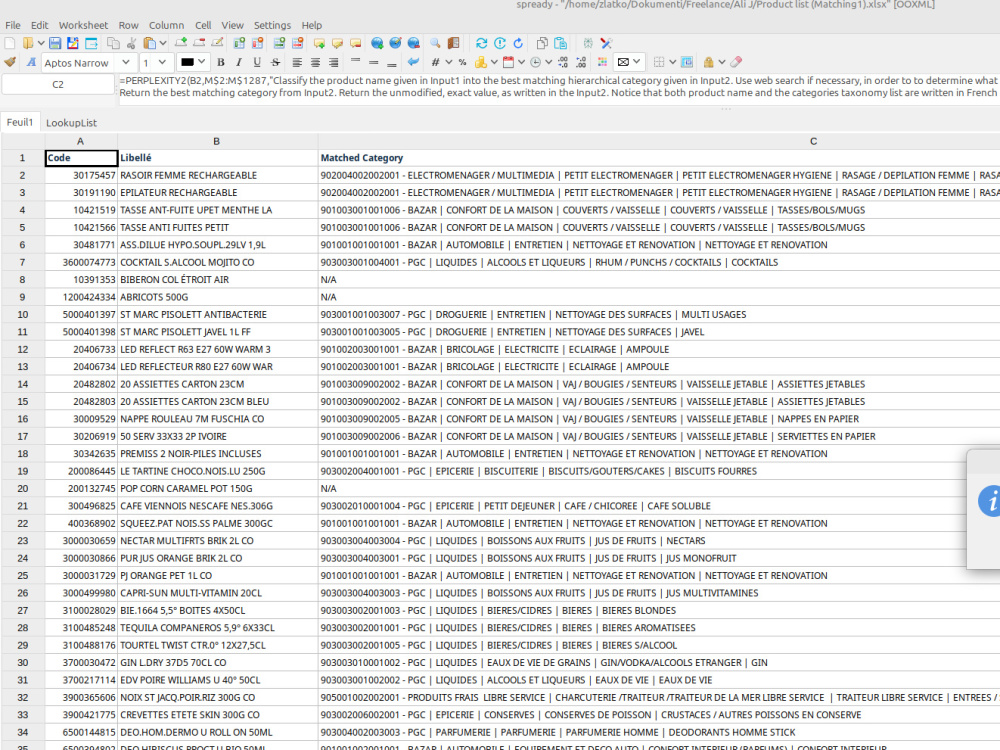Click the Add worksheet icon
The height and width of the screenshot is (750, 1000).
[180, 43]
